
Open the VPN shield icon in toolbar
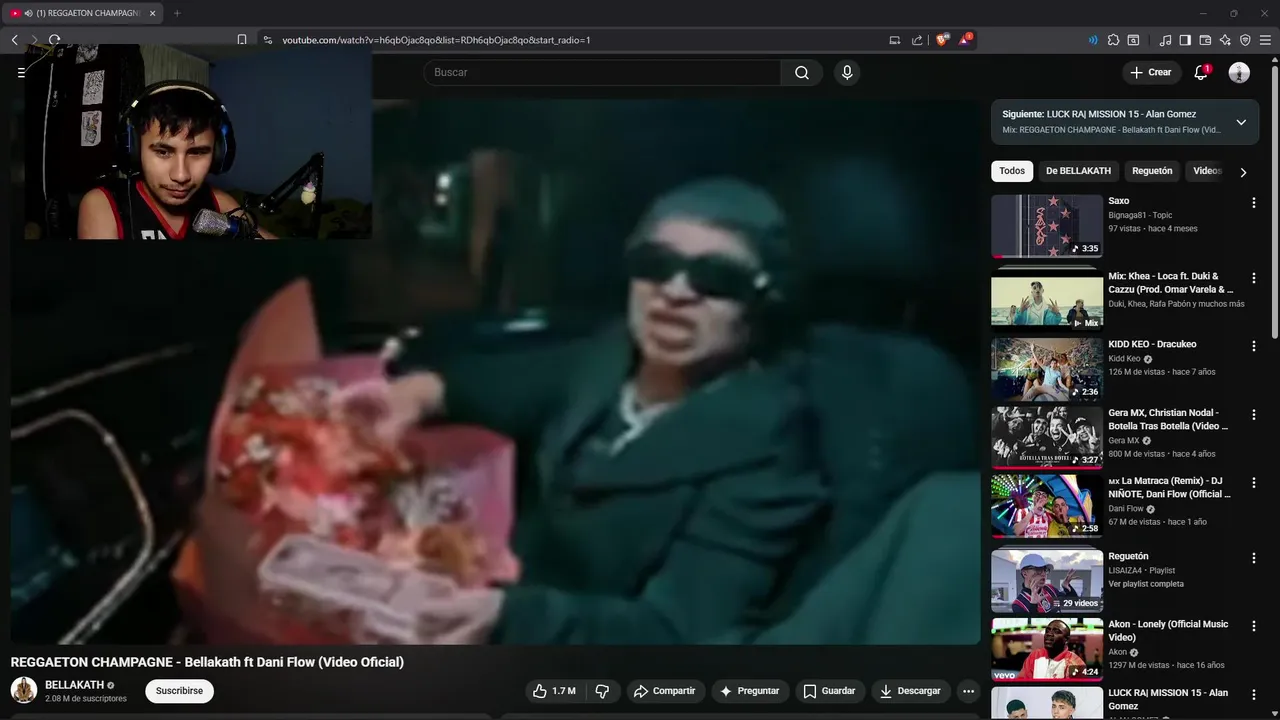coord(1245,40)
